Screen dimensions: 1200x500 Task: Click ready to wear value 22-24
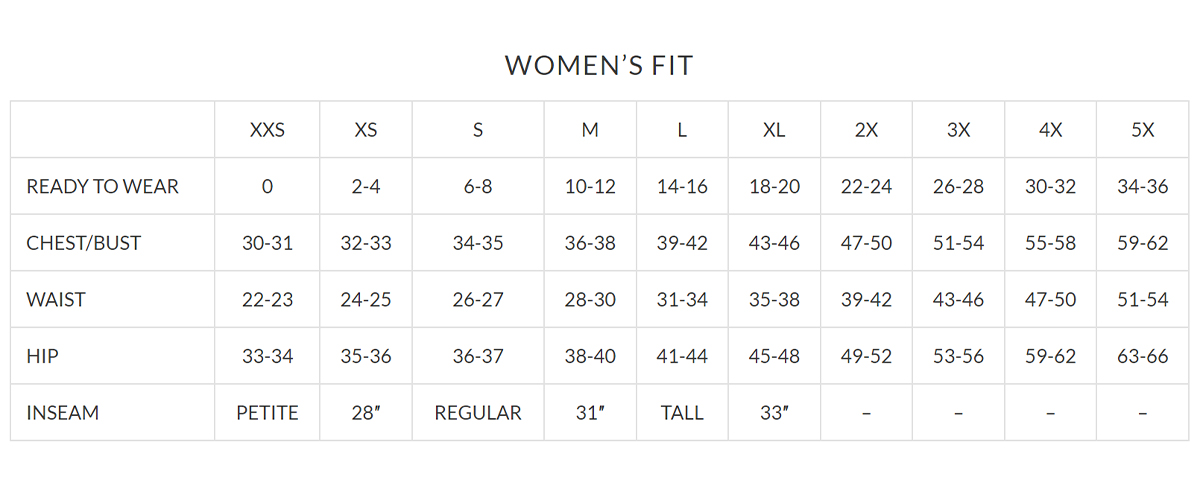pos(866,187)
